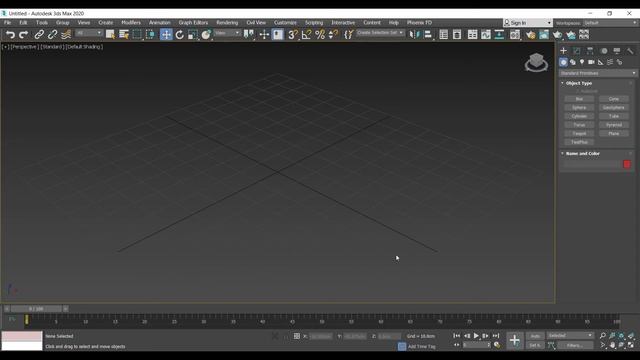The image size is (640, 360).
Task: Switch to Utilities panel wrench tab
Action: pyautogui.click(x=630, y=51)
